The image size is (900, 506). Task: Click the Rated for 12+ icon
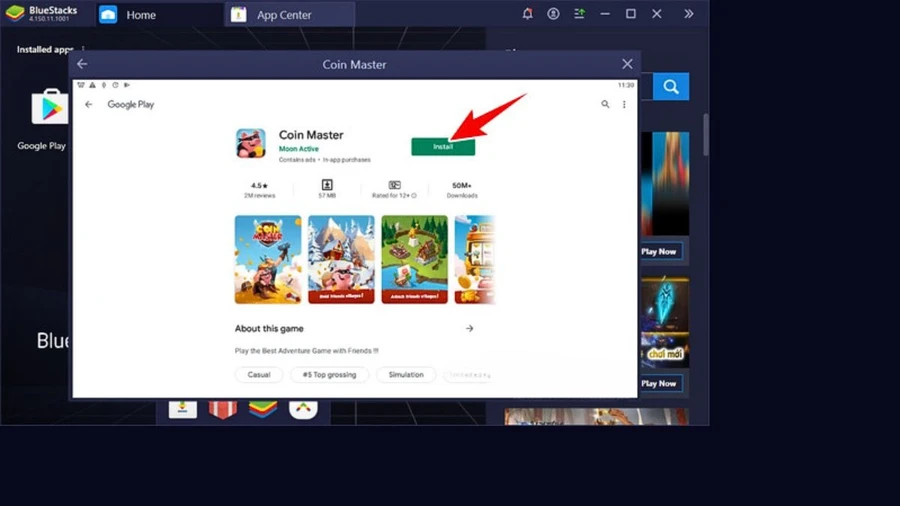point(394,185)
